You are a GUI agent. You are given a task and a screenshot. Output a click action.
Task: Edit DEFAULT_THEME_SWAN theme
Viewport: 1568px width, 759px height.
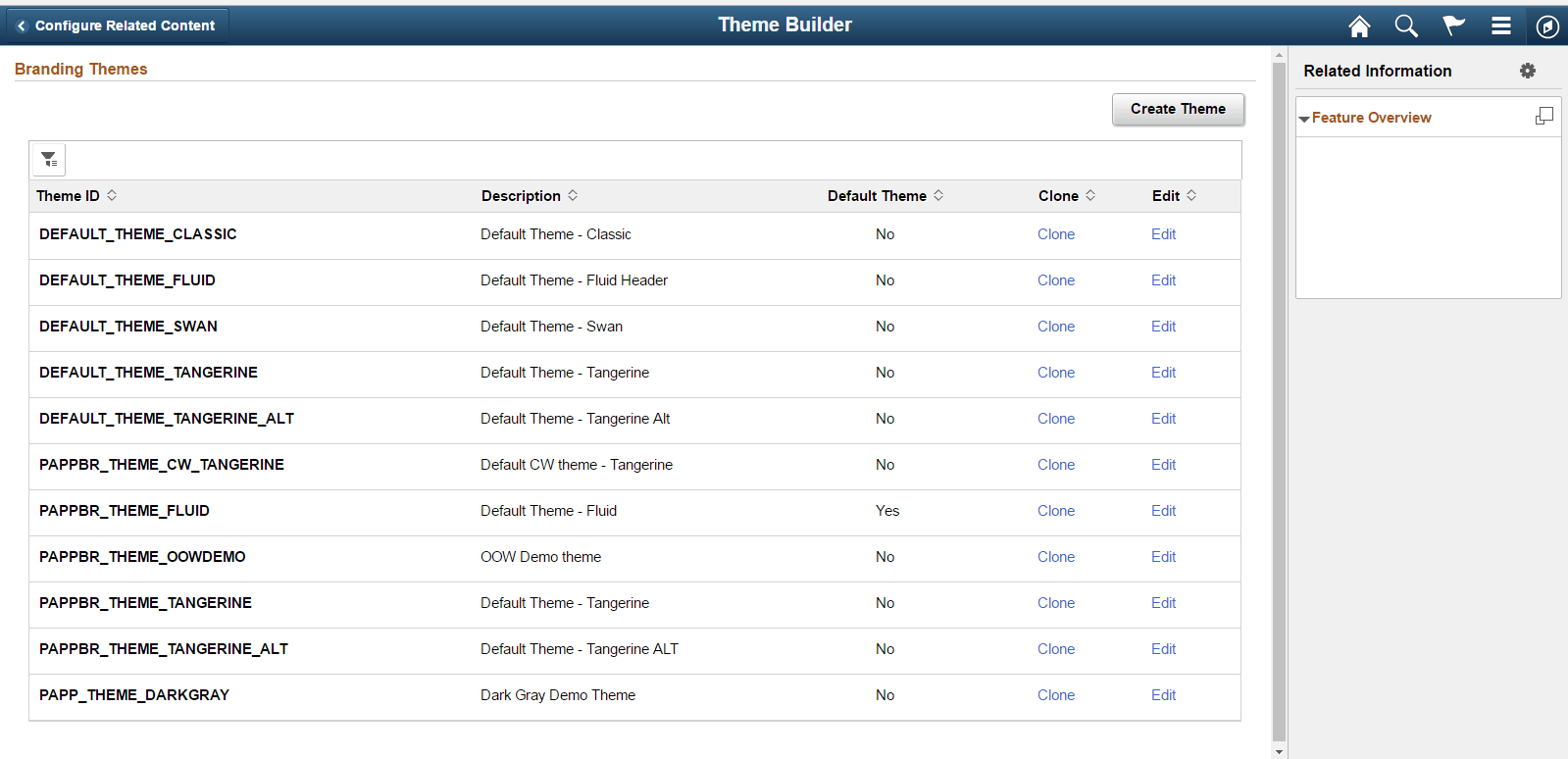point(1163,327)
